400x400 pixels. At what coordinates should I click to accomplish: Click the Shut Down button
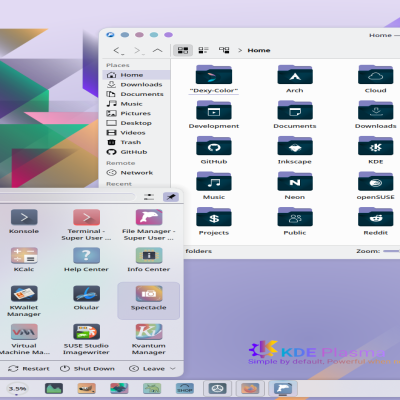point(87,369)
